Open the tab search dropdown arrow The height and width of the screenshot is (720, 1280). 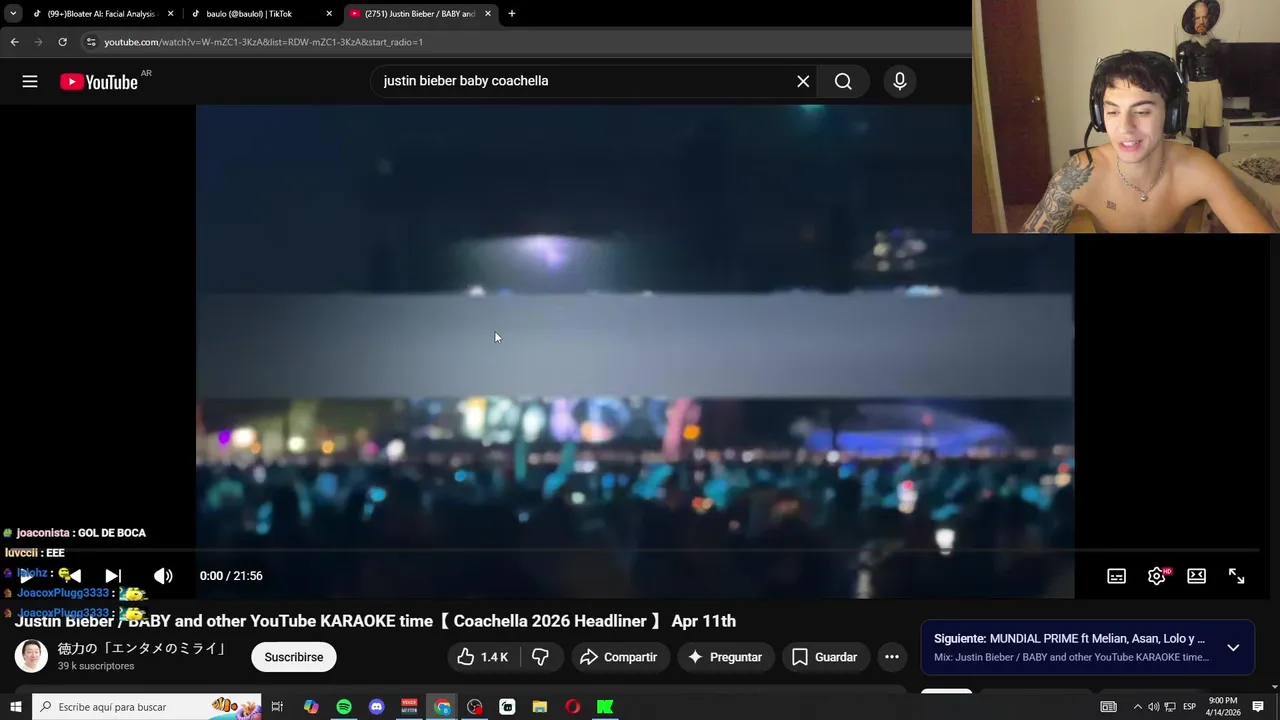[13, 14]
